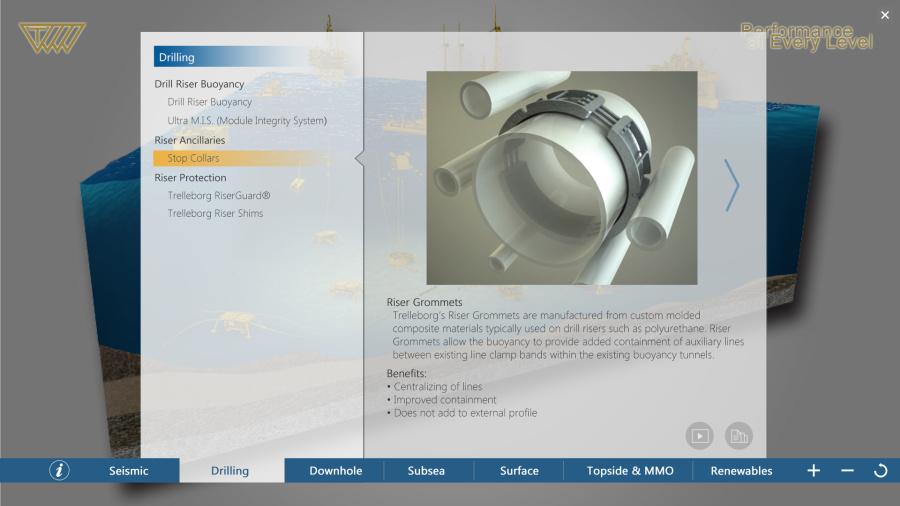Zoom in with the plus icon
The image size is (900, 506).
click(813, 470)
